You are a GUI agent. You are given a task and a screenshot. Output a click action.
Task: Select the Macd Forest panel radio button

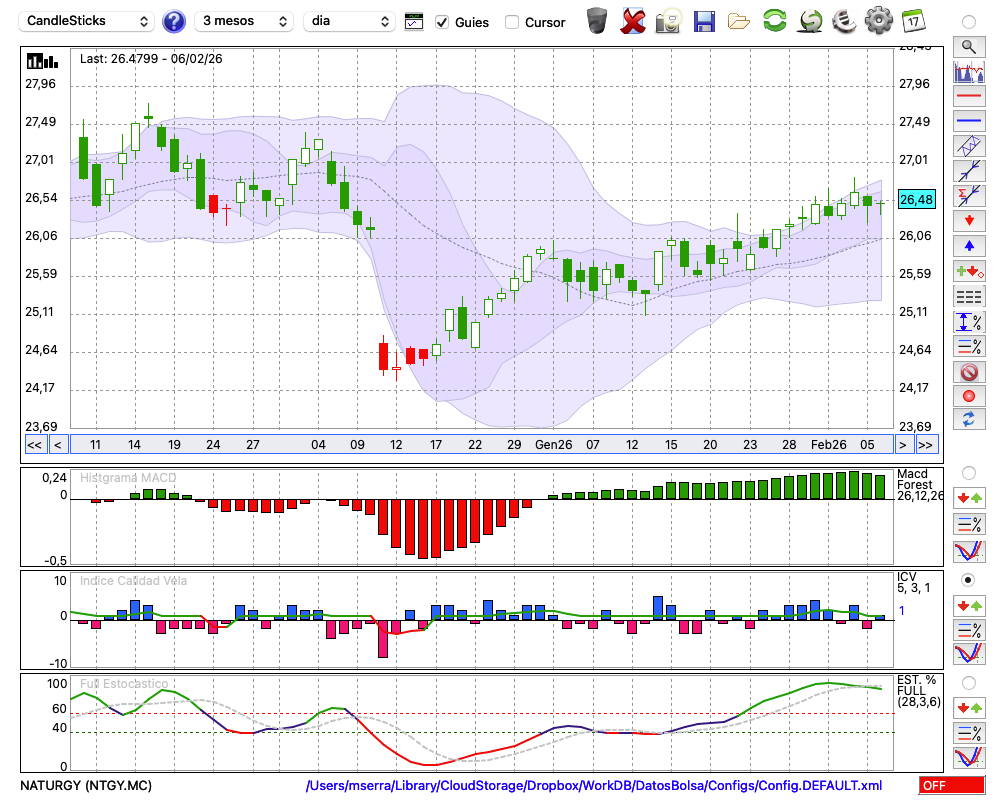tap(969, 473)
